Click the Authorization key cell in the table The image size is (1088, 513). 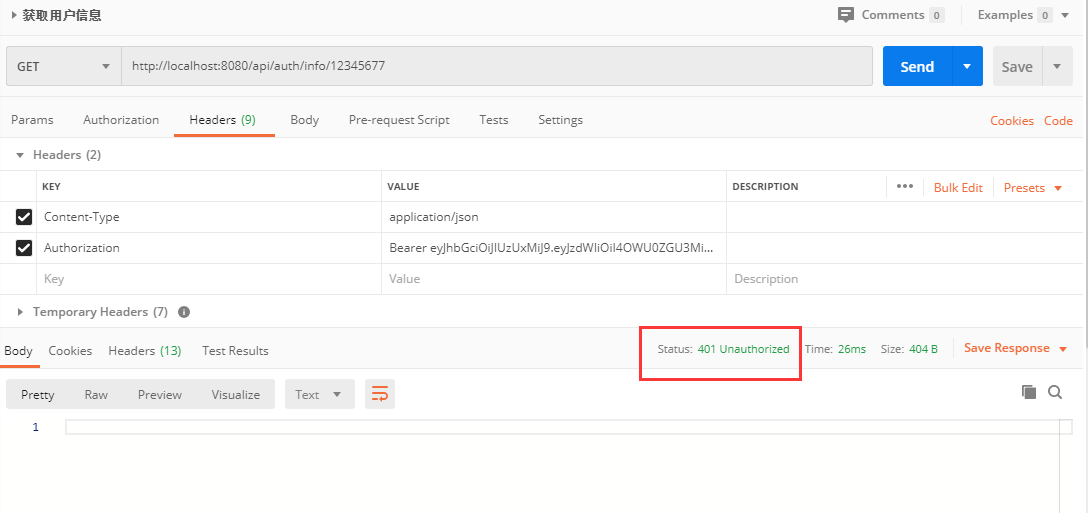click(209, 248)
